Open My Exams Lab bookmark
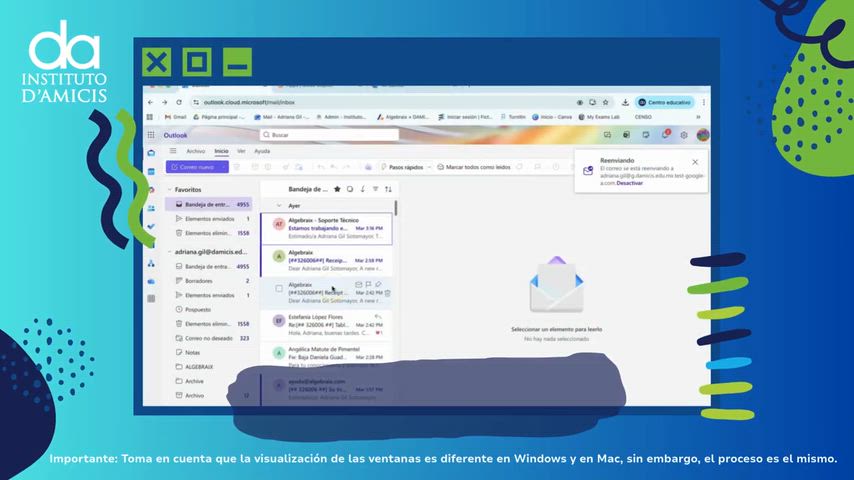 (599, 117)
